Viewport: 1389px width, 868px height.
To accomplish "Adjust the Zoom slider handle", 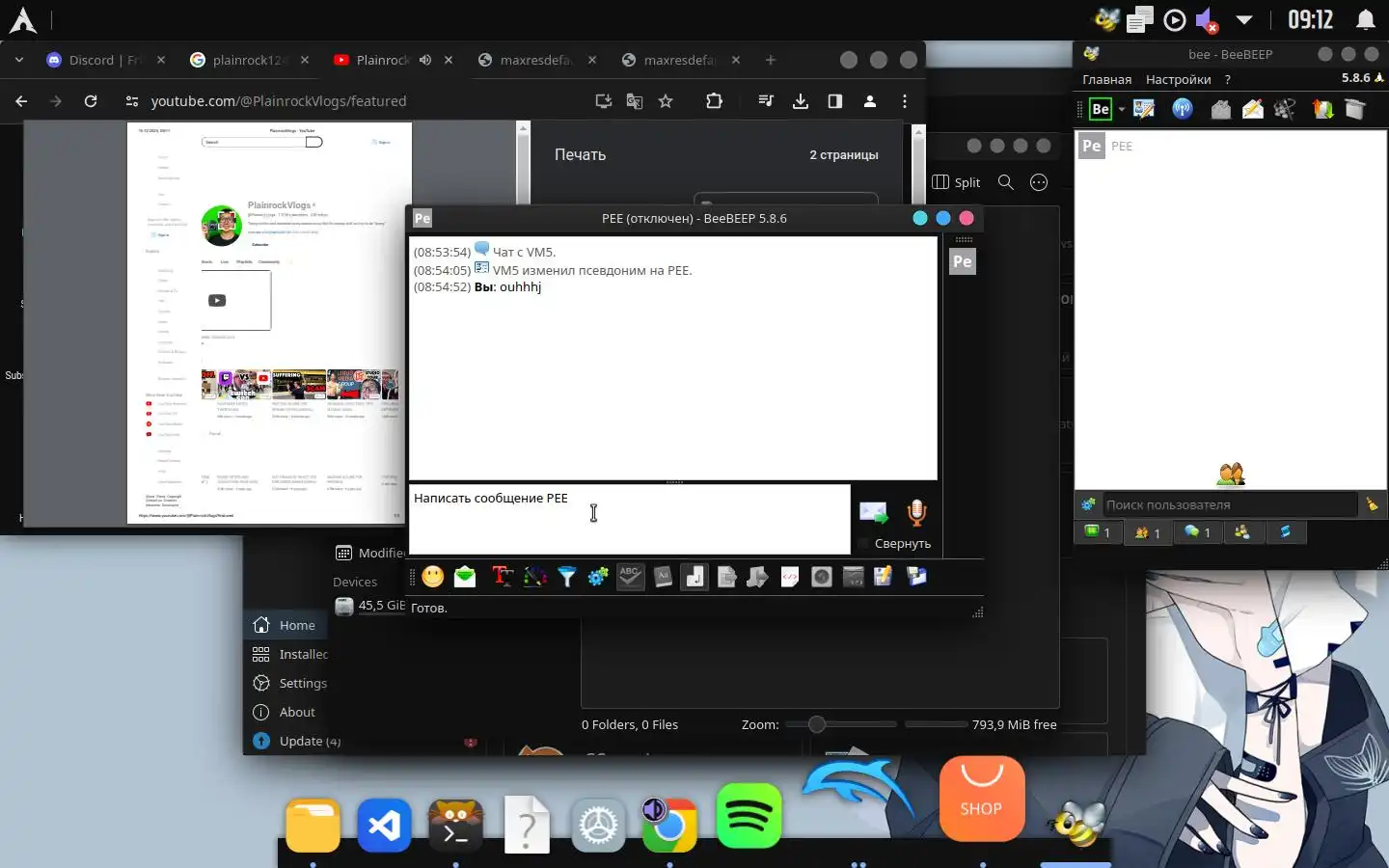I will (817, 724).
